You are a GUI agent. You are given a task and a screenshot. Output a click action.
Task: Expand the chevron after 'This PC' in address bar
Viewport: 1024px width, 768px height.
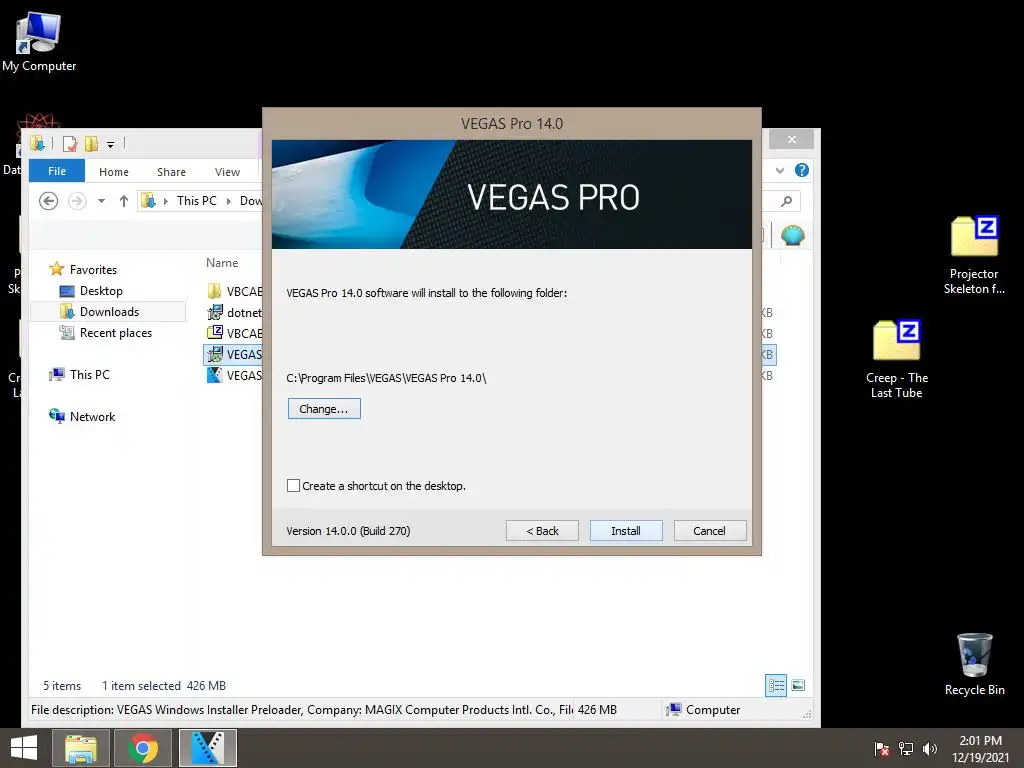click(x=229, y=201)
